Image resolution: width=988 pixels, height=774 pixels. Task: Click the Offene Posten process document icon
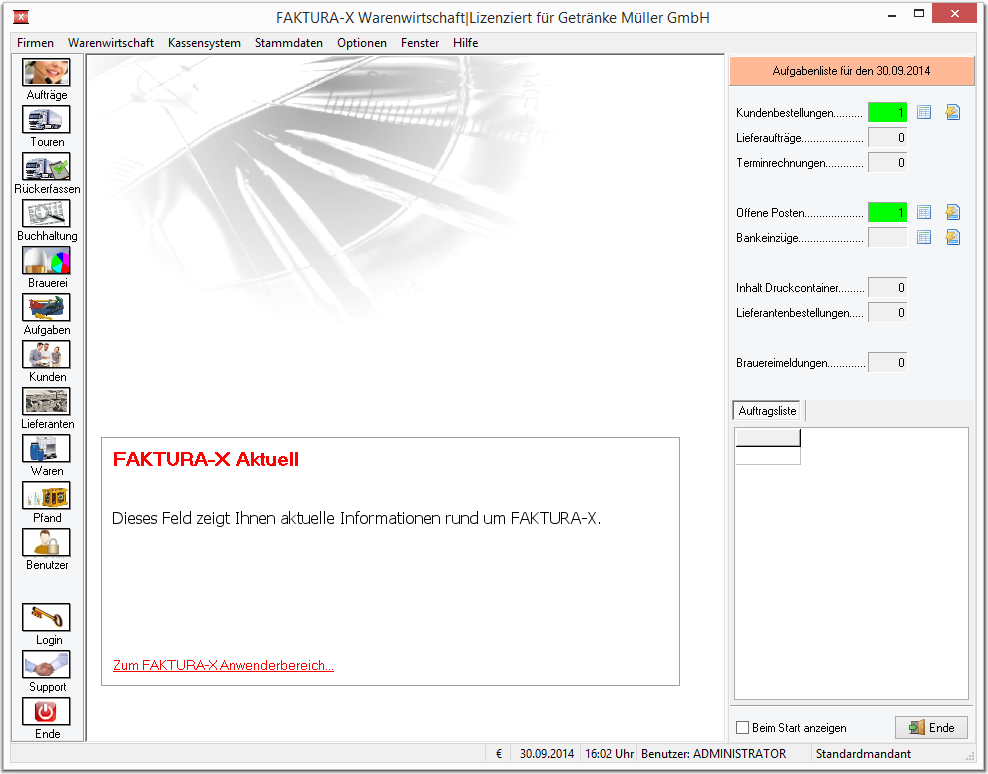pos(953,212)
